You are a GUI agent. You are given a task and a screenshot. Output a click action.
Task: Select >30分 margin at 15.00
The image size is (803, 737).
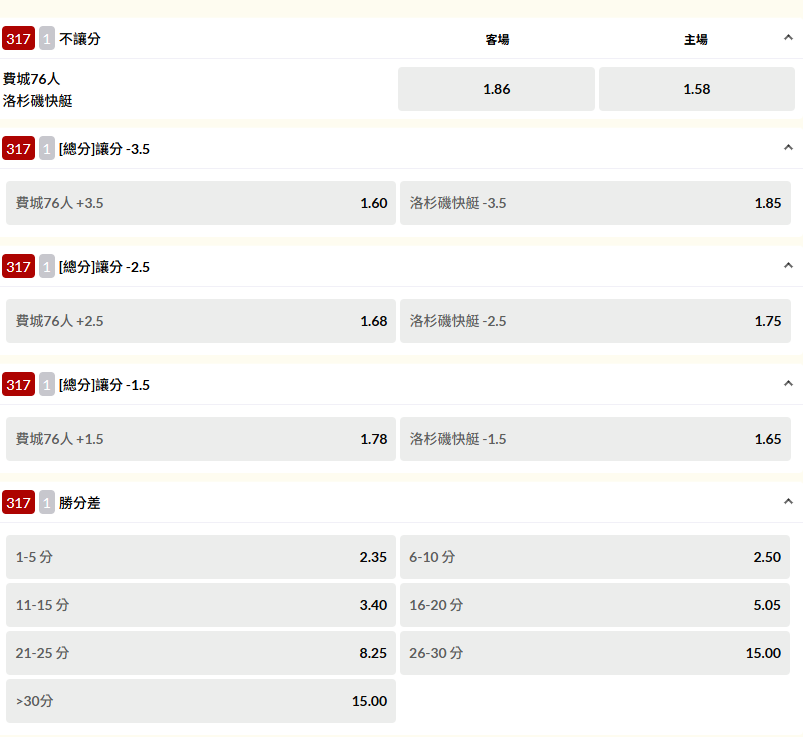click(201, 701)
